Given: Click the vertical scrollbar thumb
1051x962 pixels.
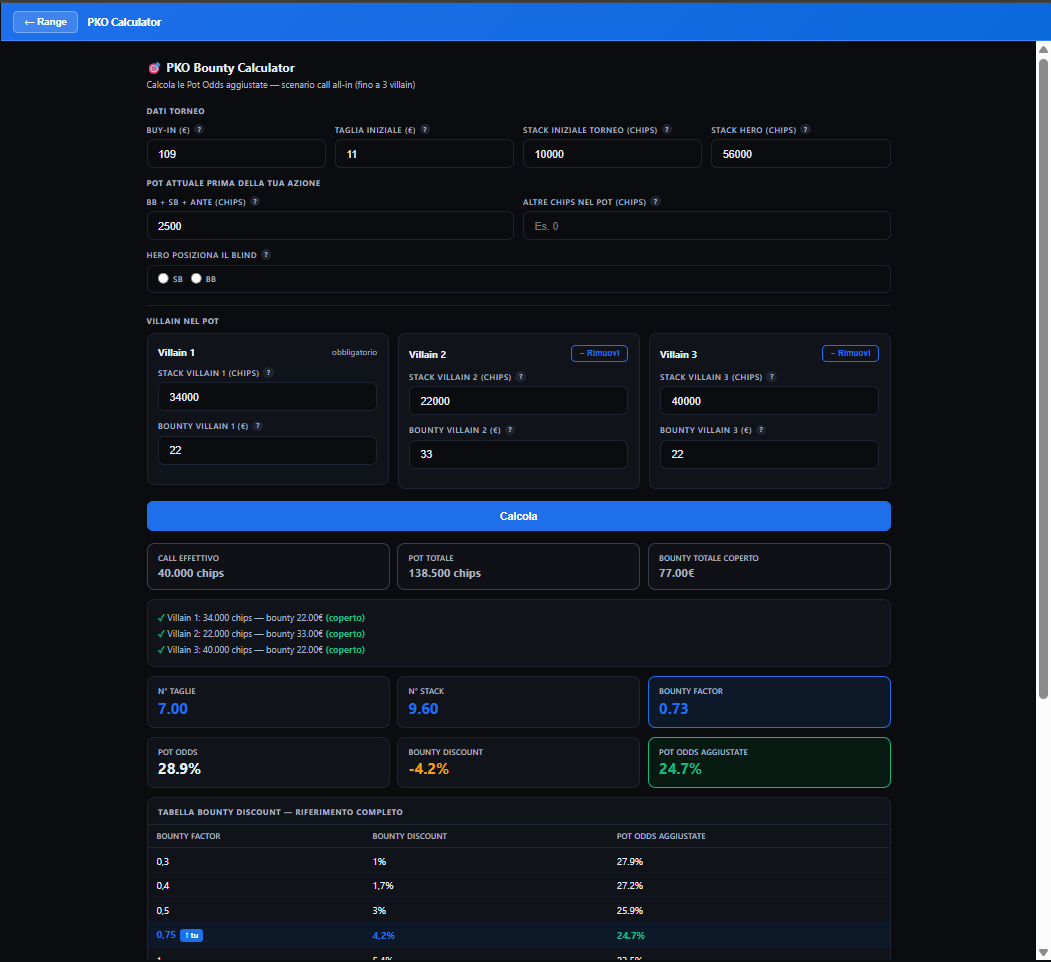Looking at the screenshot, I should click(x=1043, y=379).
